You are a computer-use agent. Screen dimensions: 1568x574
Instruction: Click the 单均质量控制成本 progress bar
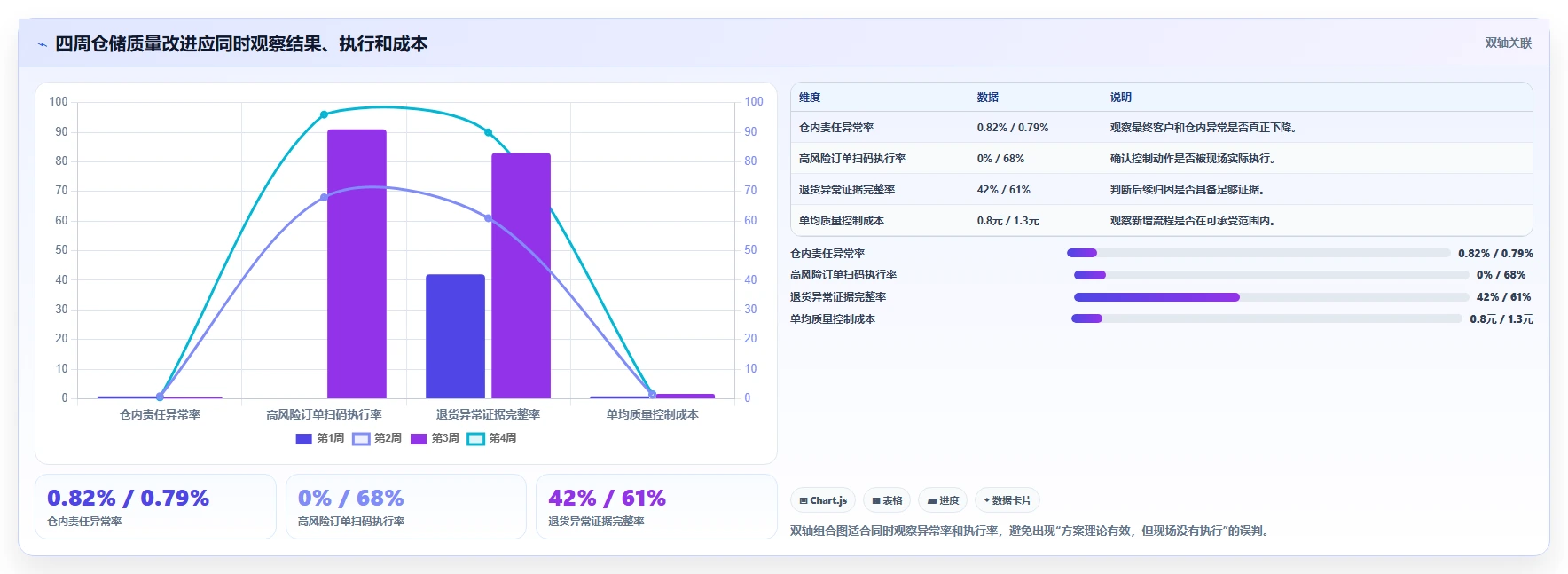click(x=1266, y=318)
